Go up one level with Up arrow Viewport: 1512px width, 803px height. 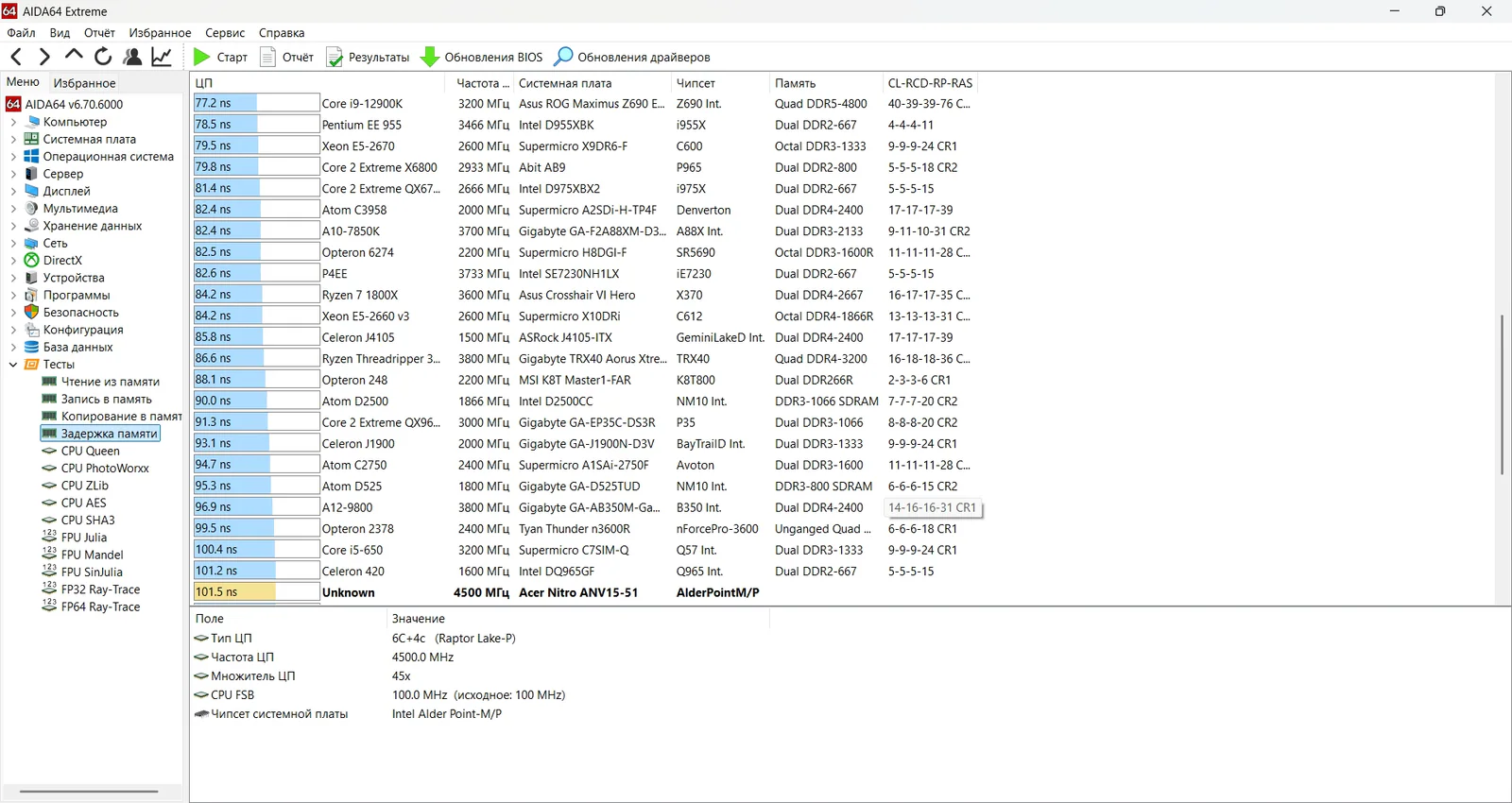pos(74,56)
